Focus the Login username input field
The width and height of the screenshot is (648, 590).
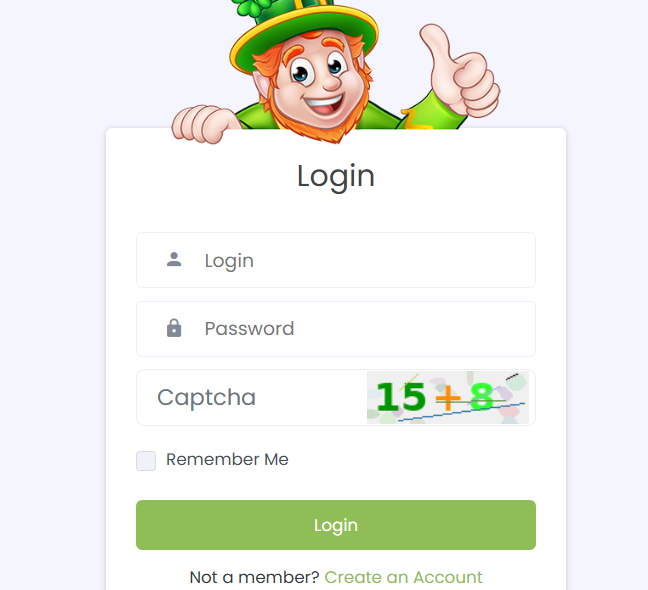click(x=360, y=260)
